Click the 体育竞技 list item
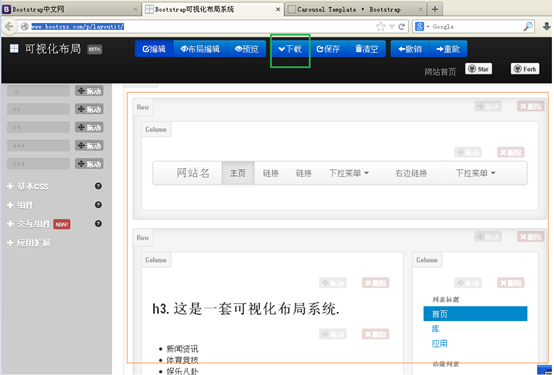554x375 pixels. 182,360
